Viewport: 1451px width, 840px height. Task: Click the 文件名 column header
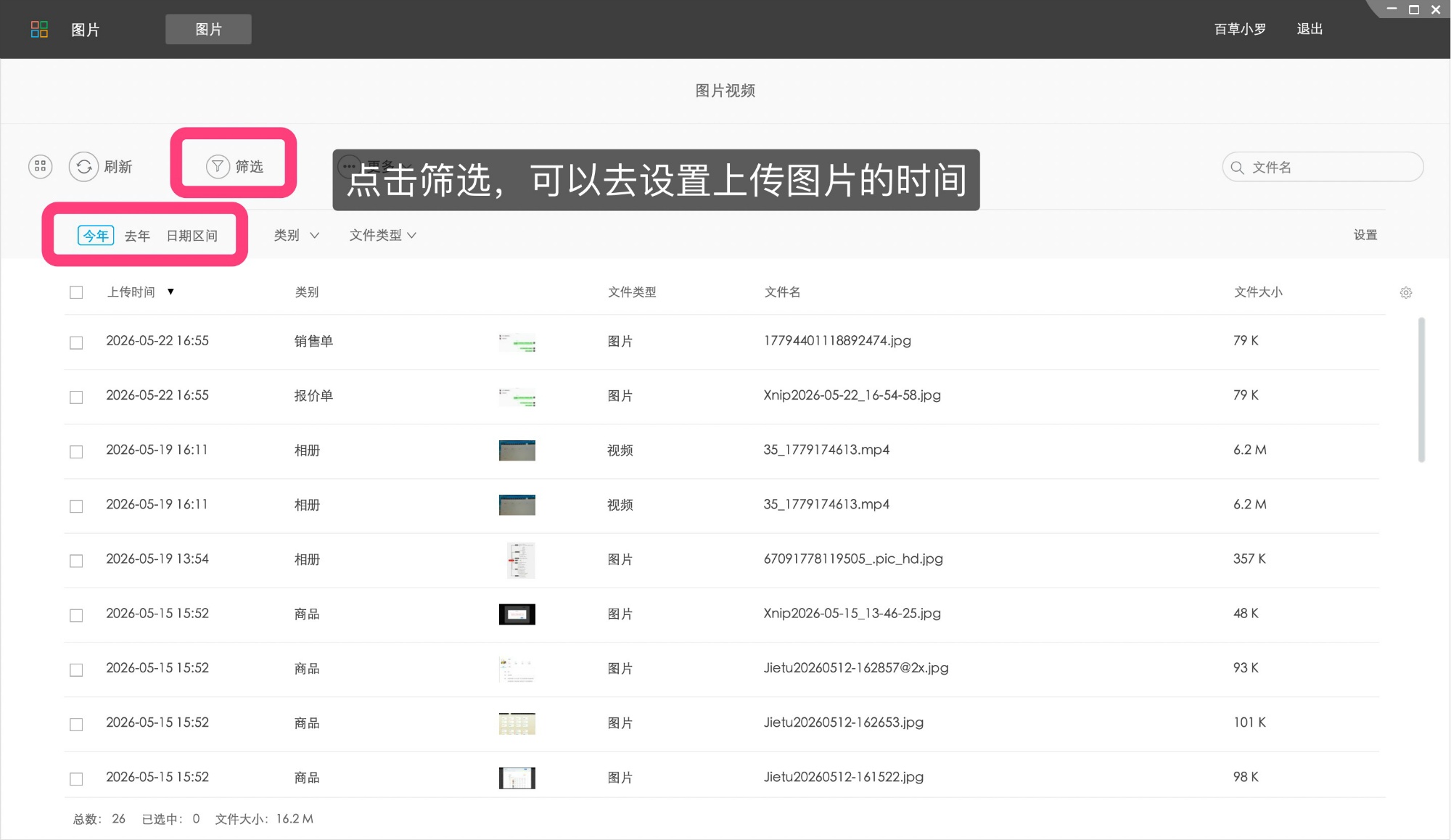[x=782, y=292]
